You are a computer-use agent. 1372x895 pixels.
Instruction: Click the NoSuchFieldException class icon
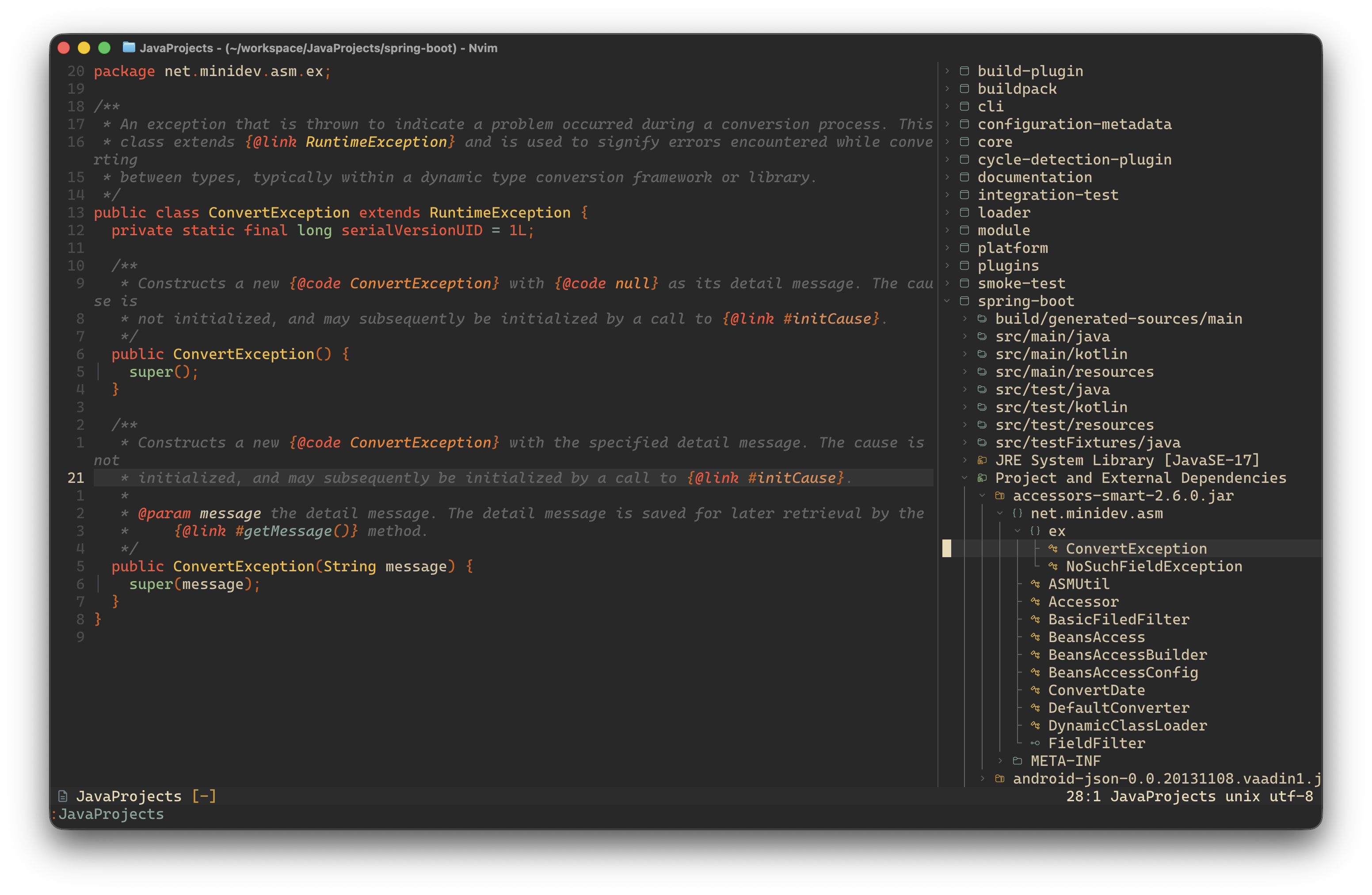pyautogui.click(x=1052, y=566)
